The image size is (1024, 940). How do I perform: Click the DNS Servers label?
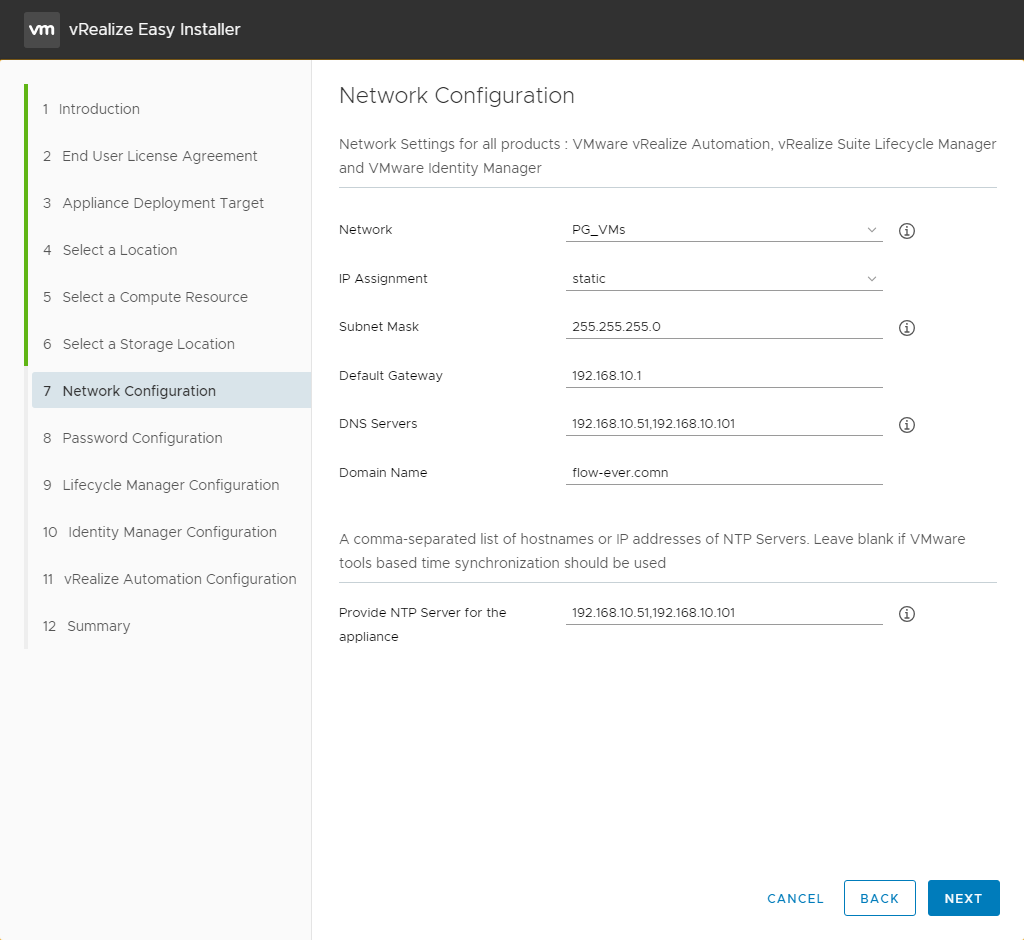(377, 424)
